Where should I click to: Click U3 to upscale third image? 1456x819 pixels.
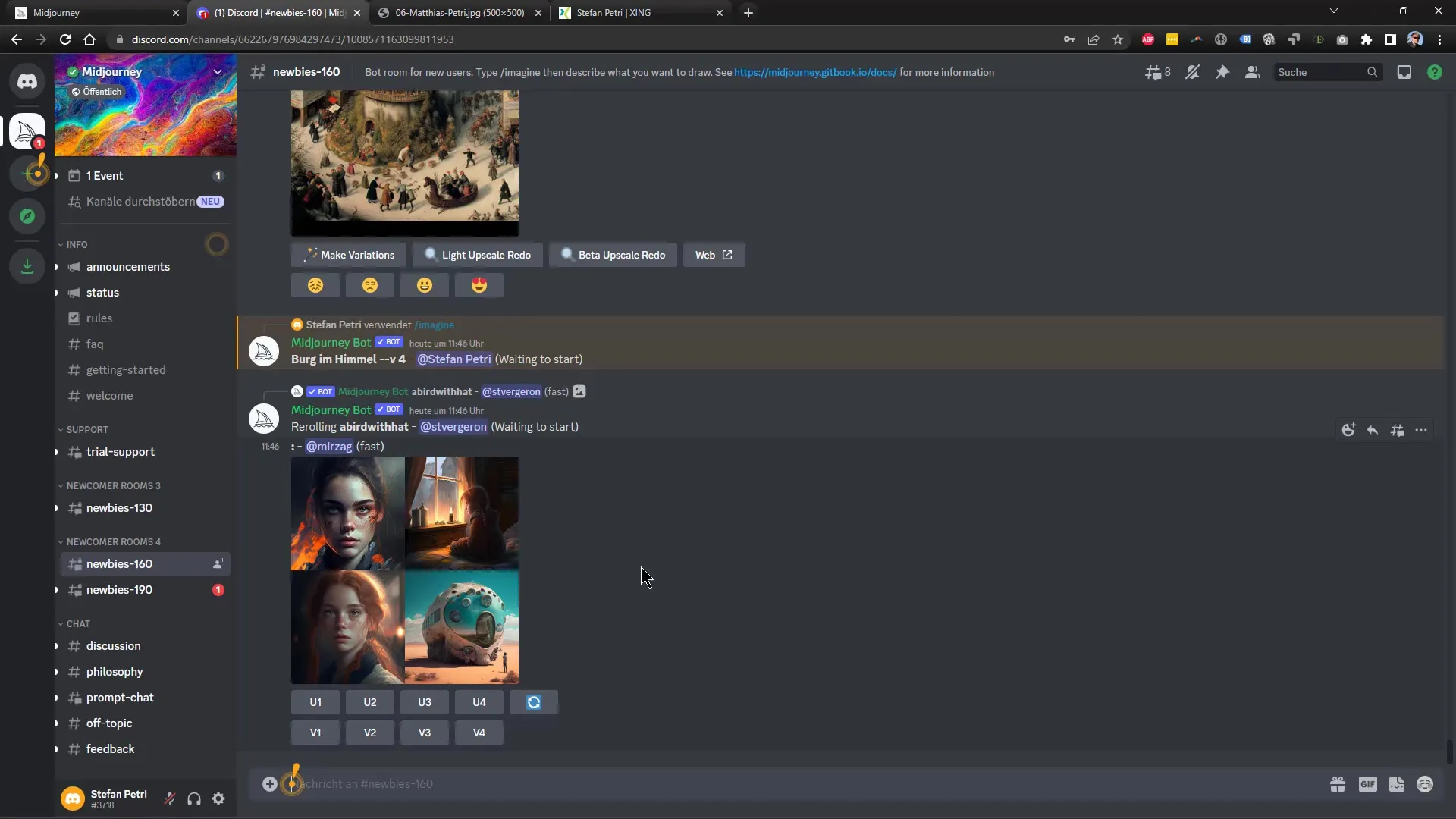[424, 702]
